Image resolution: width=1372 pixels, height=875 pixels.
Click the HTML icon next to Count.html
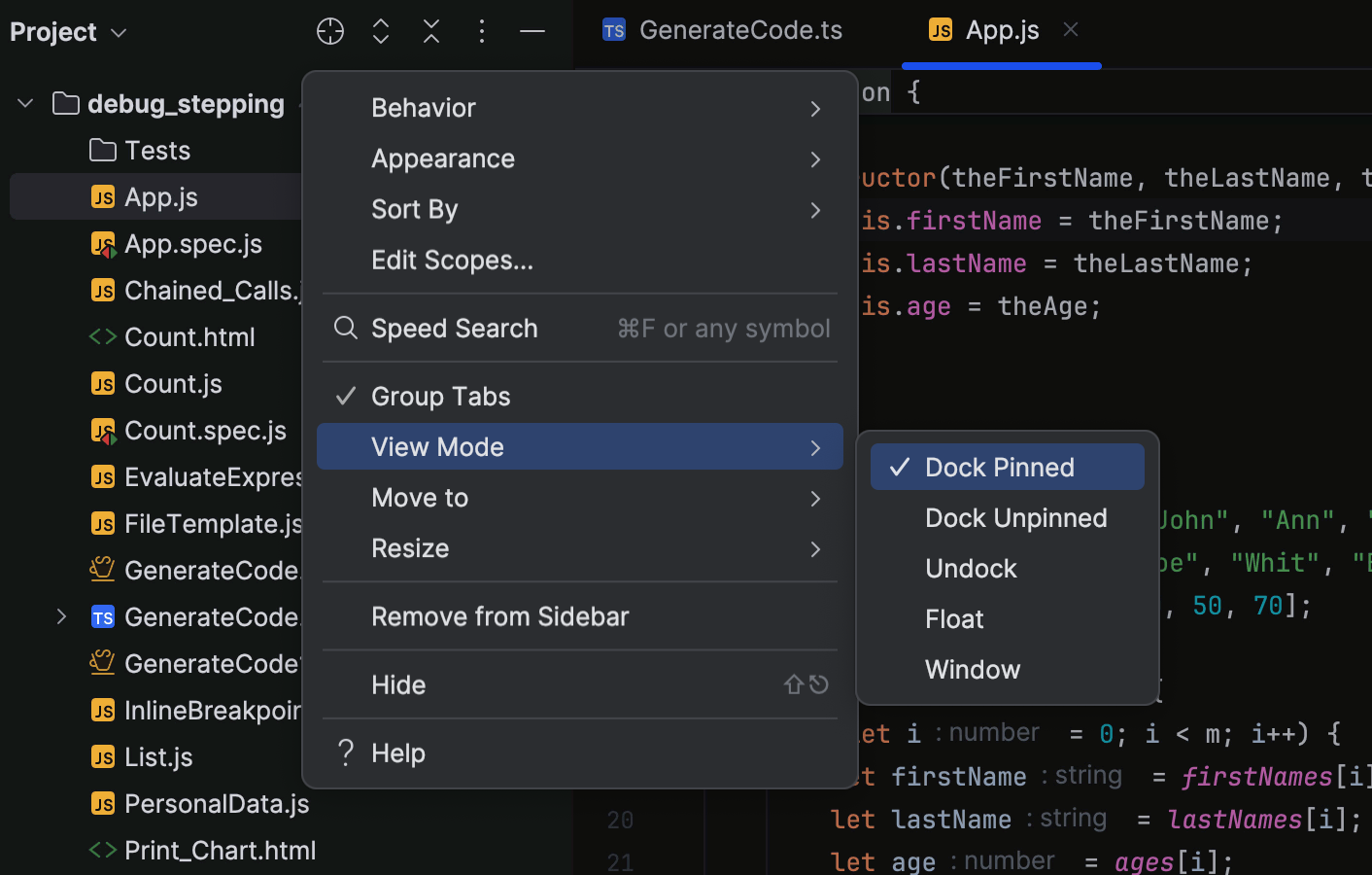coord(103,336)
